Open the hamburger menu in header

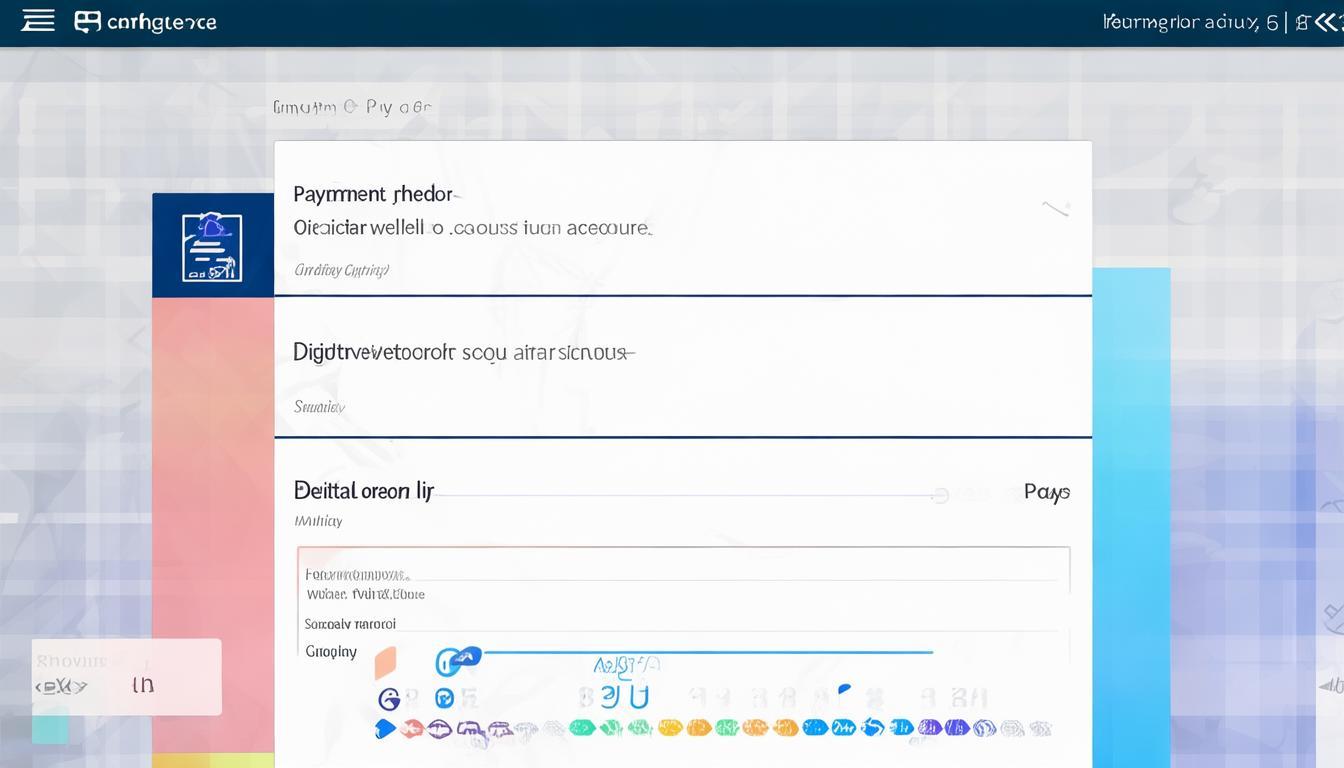click(x=38, y=21)
